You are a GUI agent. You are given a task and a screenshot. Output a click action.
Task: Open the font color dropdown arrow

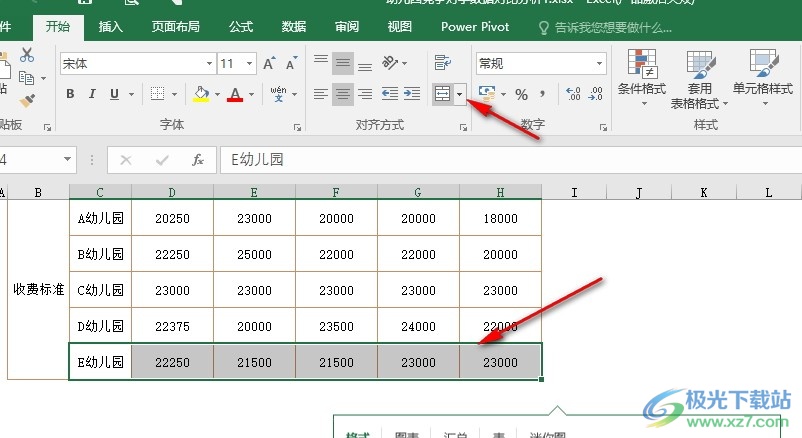pos(252,94)
